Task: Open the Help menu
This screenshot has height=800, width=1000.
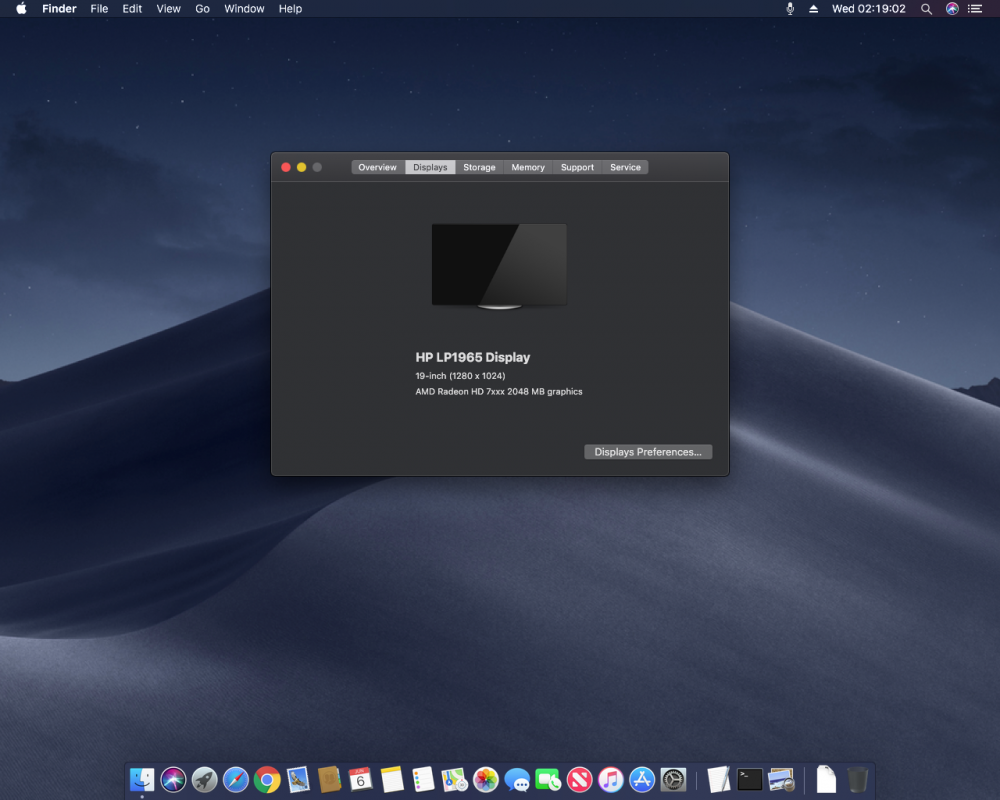Action: point(290,9)
